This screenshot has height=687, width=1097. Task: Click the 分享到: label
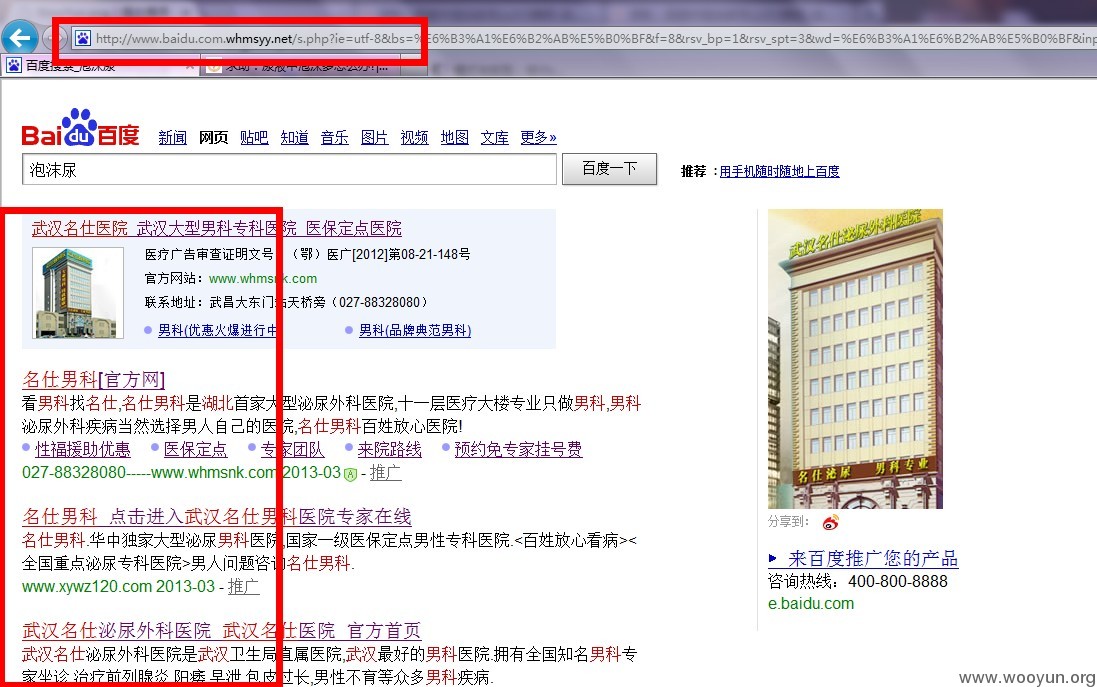[x=788, y=522]
